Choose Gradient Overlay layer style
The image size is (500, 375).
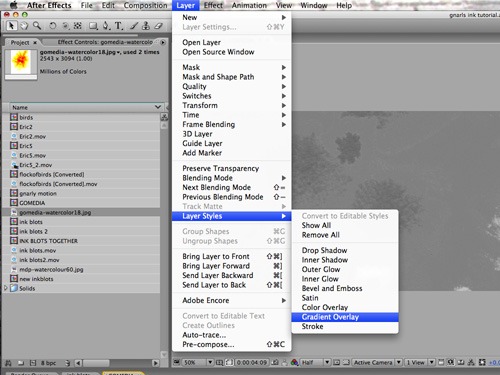[345, 317]
